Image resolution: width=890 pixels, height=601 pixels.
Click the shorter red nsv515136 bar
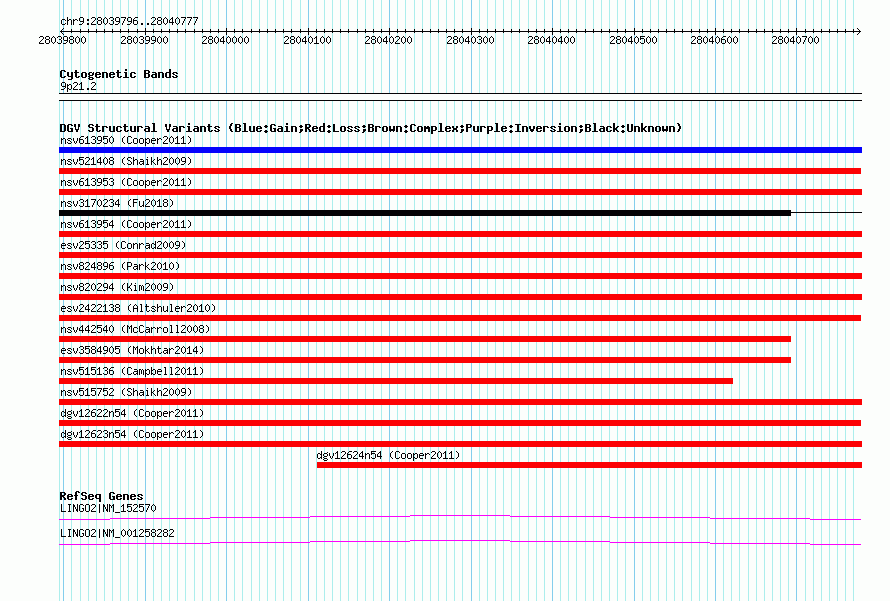(396, 381)
